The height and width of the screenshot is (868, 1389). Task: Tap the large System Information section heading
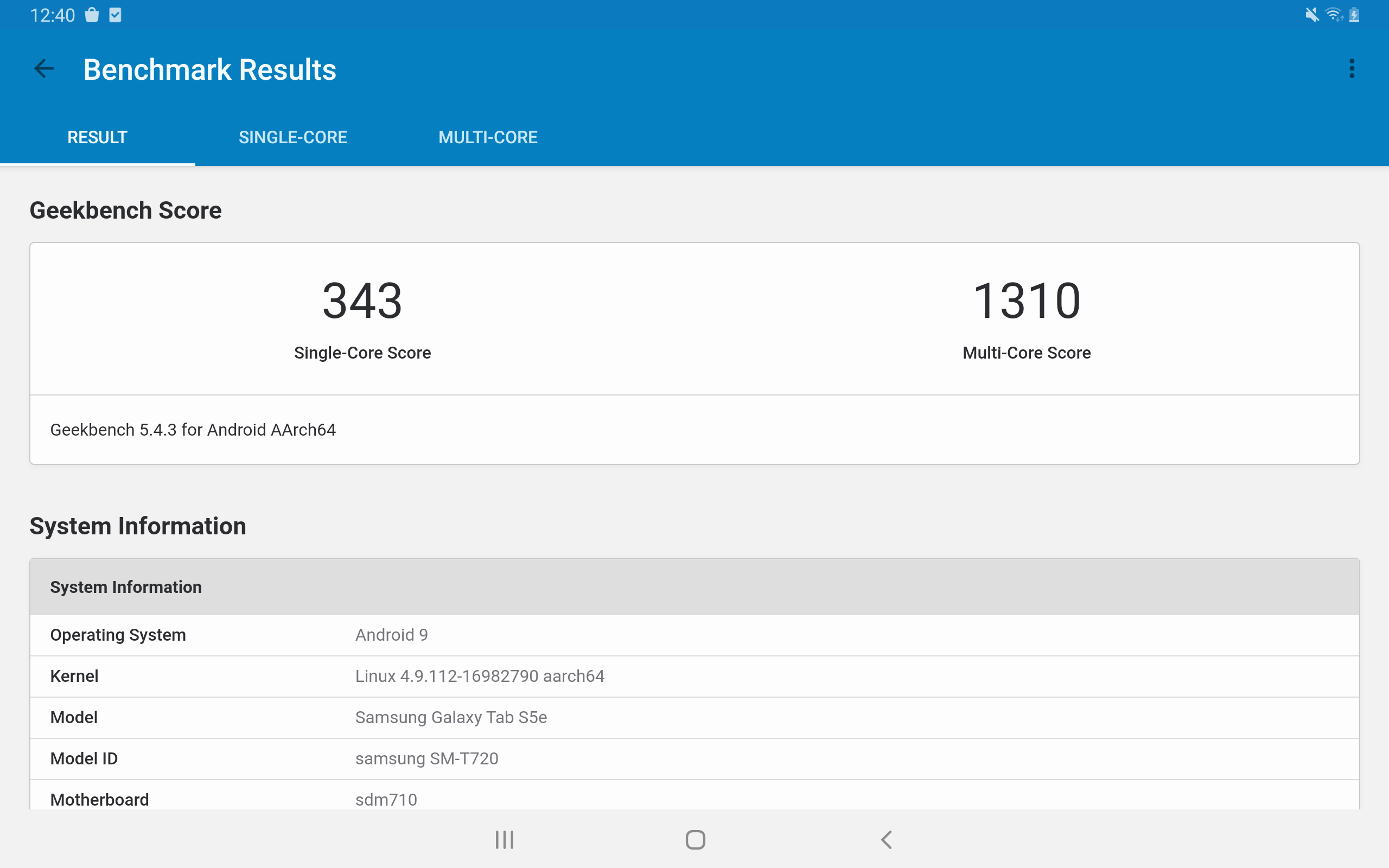click(x=138, y=526)
